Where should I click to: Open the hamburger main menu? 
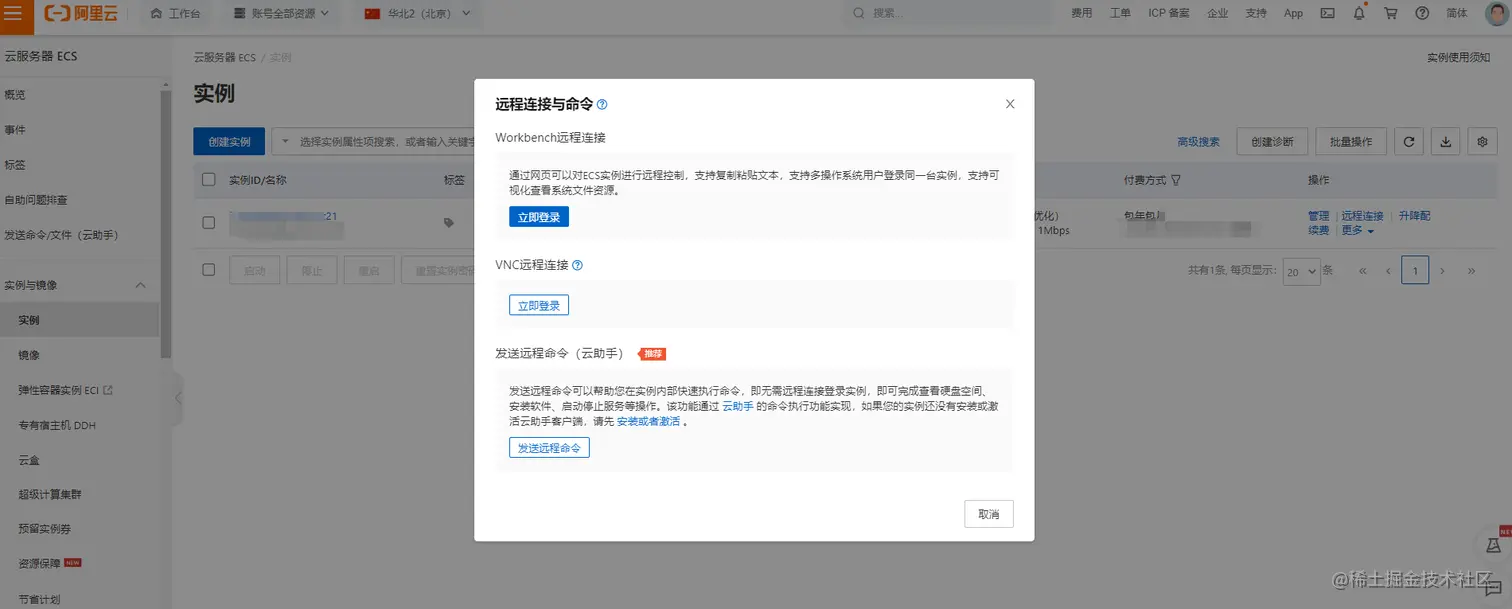(x=13, y=13)
